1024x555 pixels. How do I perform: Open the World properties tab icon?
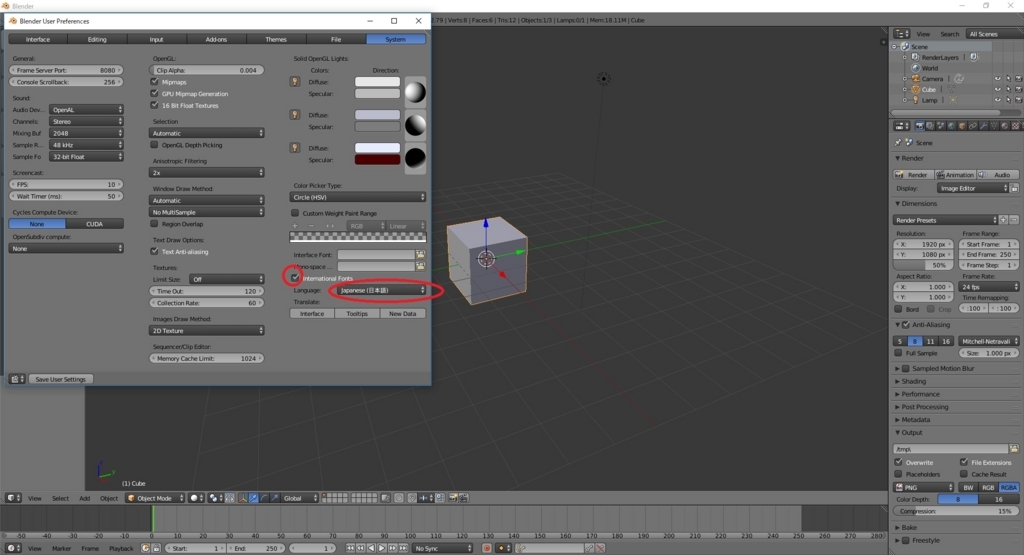[x=952, y=126]
